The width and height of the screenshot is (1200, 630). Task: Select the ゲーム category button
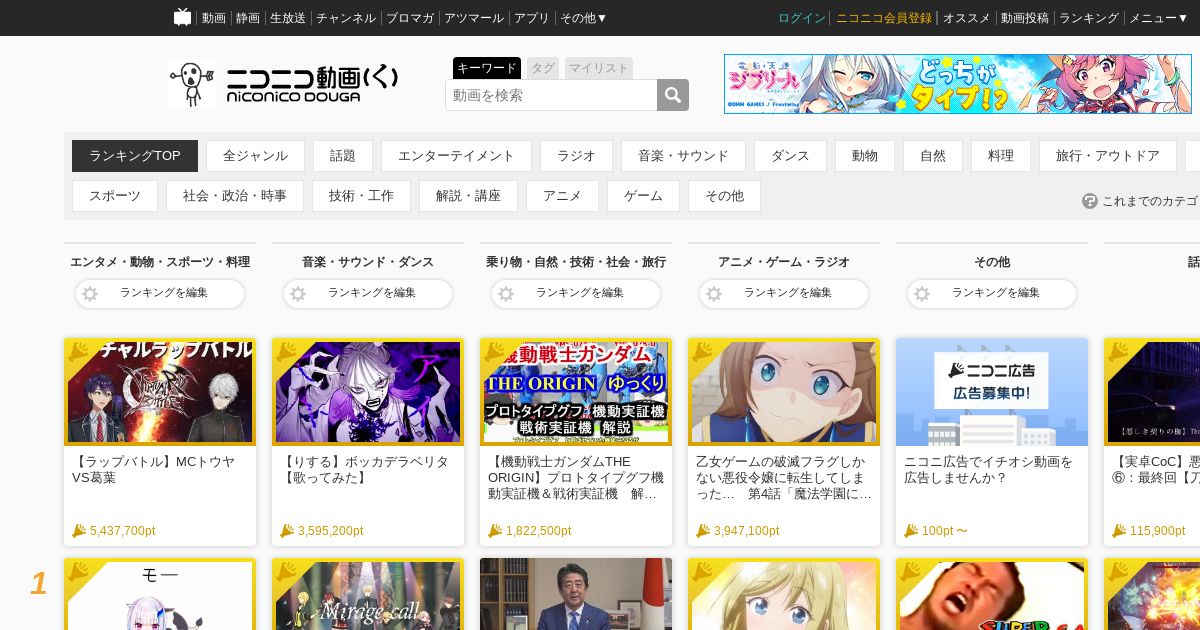pyautogui.click(x=643, y=196)
